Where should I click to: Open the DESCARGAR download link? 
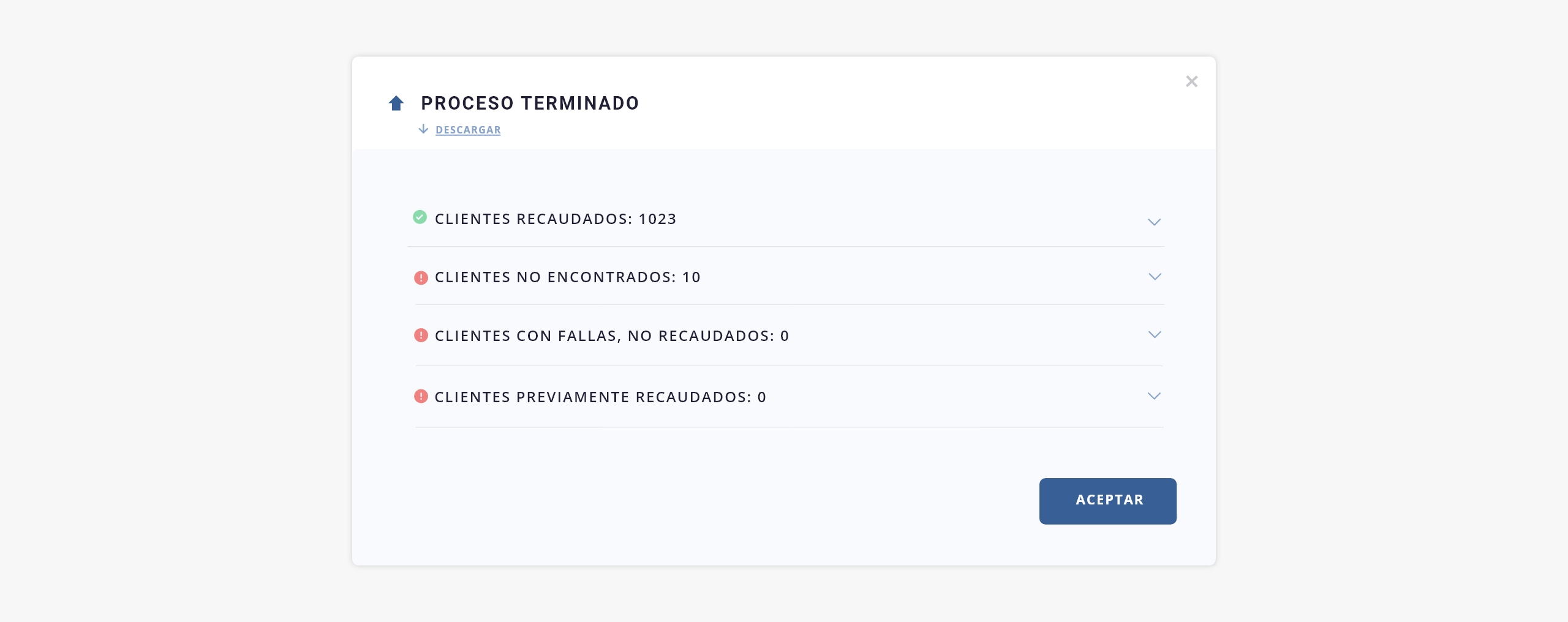click(468, 130)
